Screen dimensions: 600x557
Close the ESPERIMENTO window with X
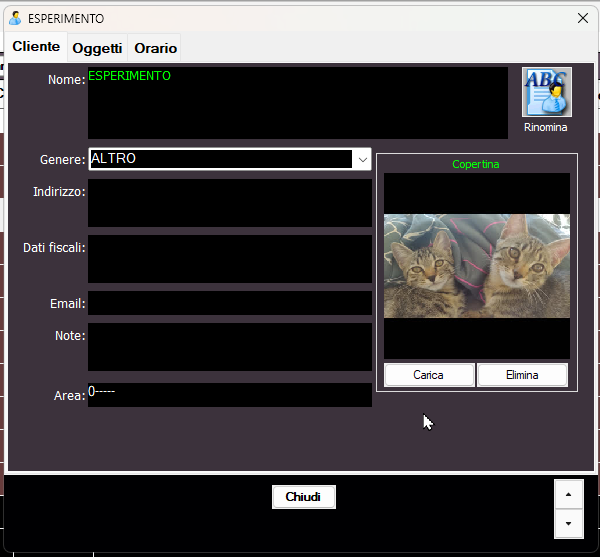click(582, 18)
